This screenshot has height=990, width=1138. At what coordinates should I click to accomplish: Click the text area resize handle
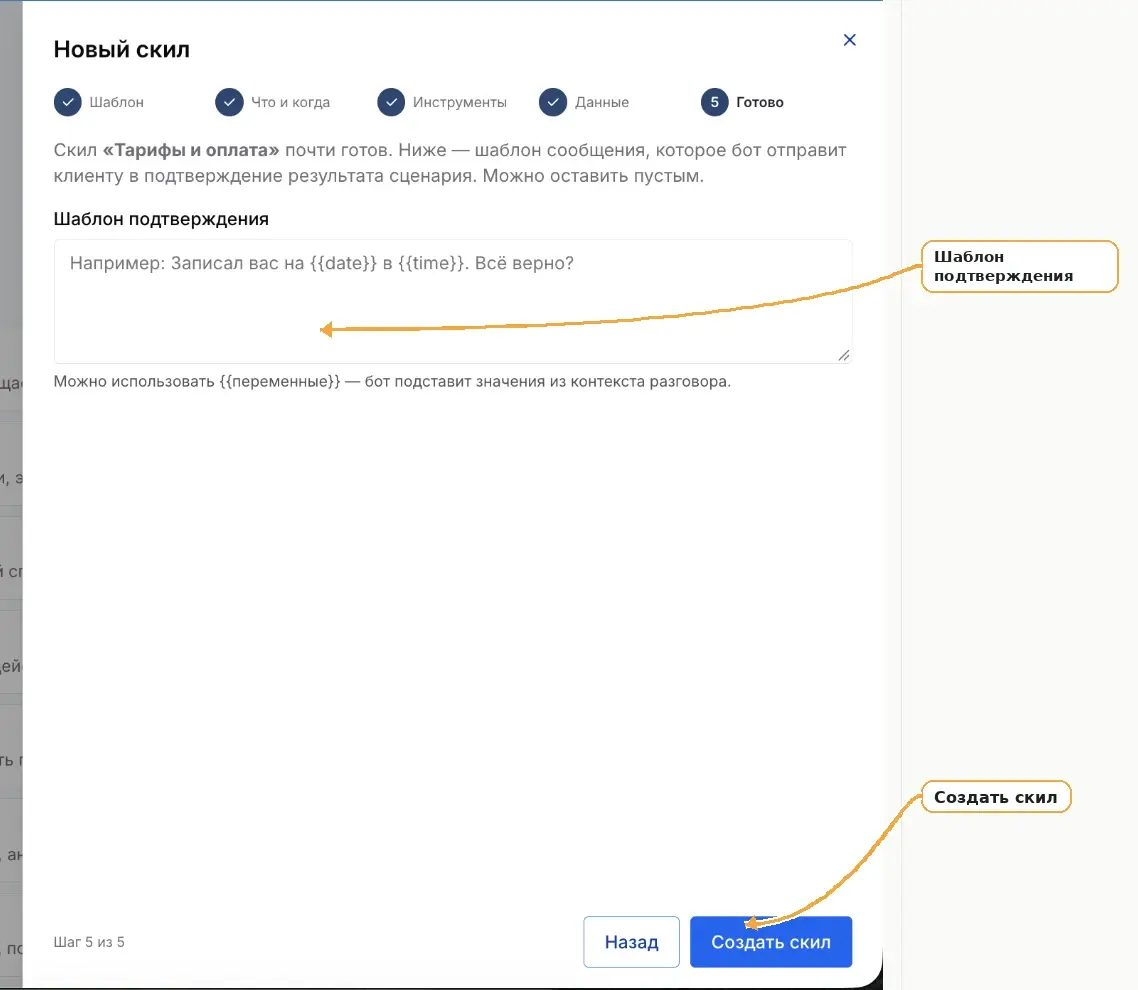point(843,355)
